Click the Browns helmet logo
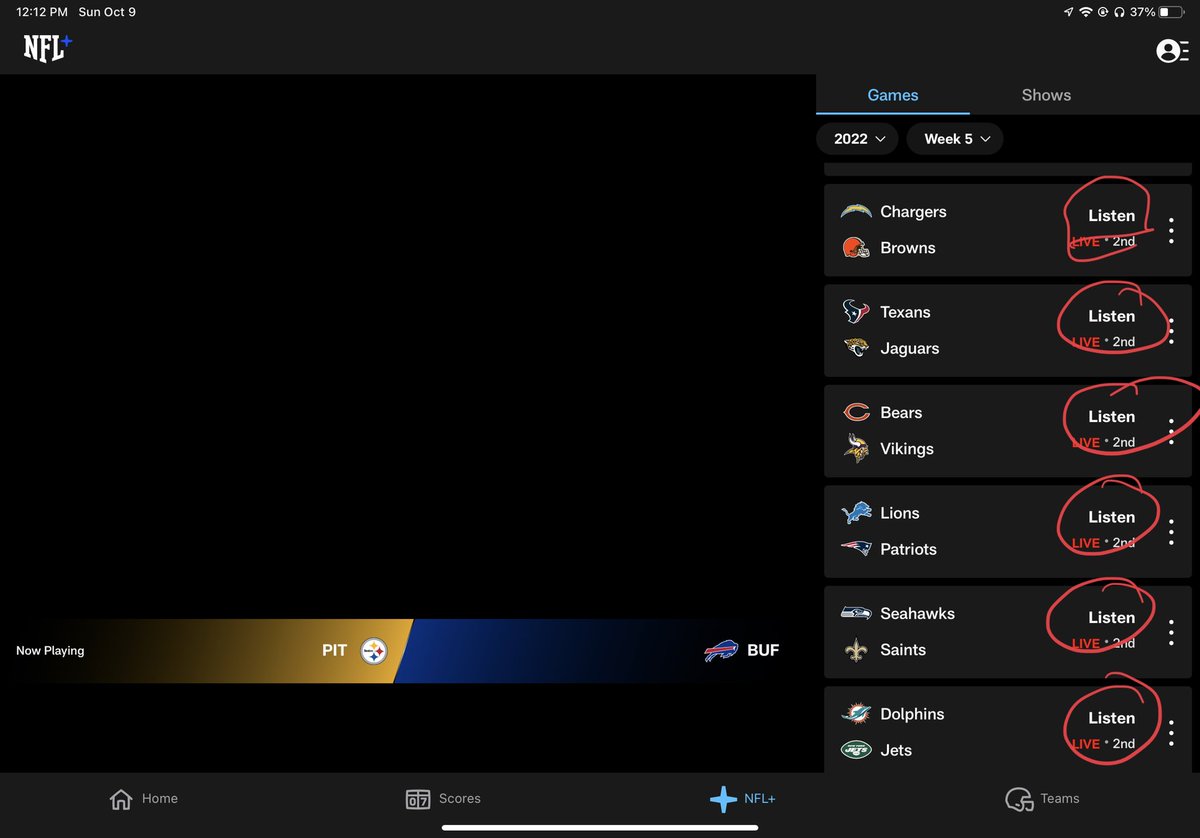The height and width of the screenshot is (838, 1200). [x=856, y=248]
